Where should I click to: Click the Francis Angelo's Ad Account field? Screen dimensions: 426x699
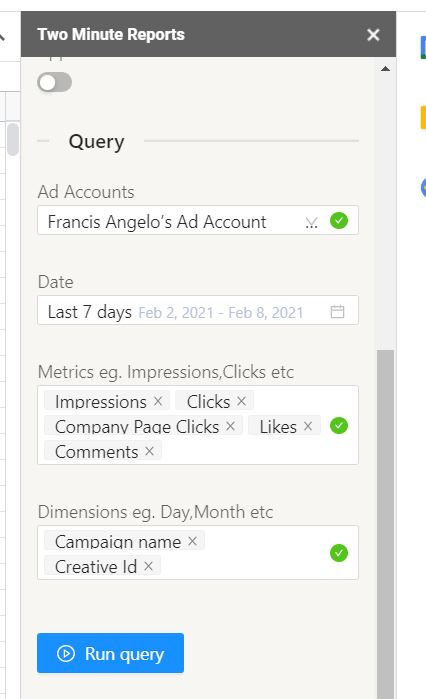tap(198, 220)
